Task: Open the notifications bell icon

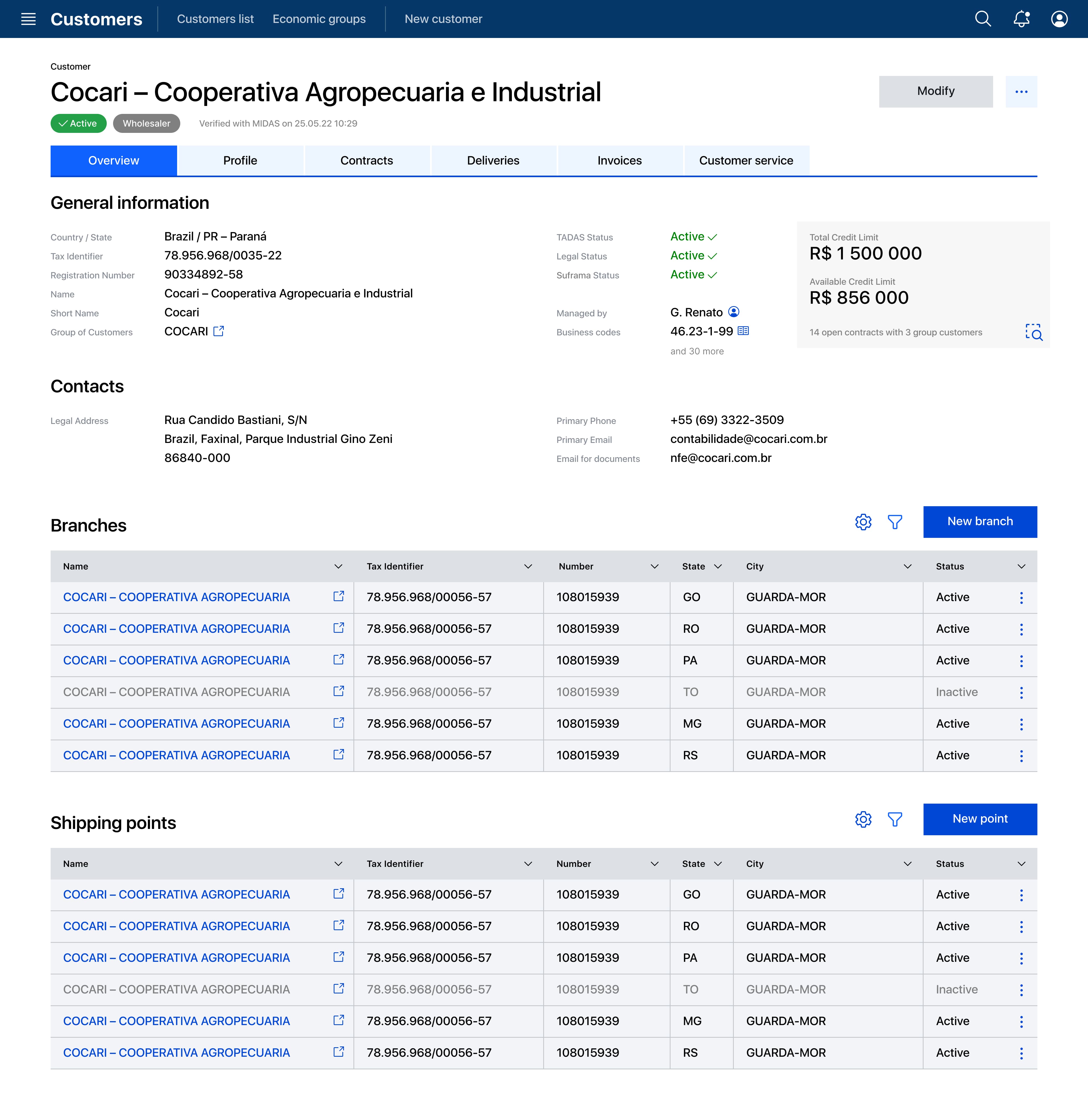Action: pyautogui.click(x=1021, y=19)
